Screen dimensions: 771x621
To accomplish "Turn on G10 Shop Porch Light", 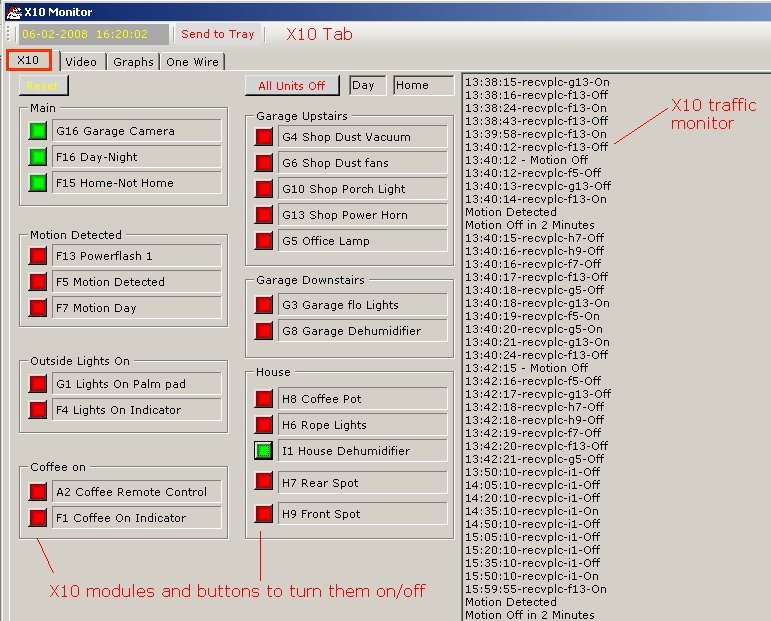I will tap(264, 189).
